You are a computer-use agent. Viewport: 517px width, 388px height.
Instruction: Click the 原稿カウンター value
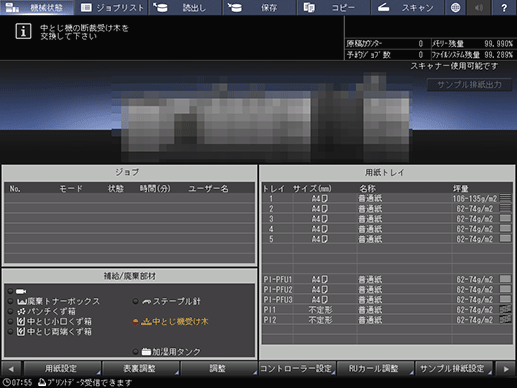tap(421, 44)
